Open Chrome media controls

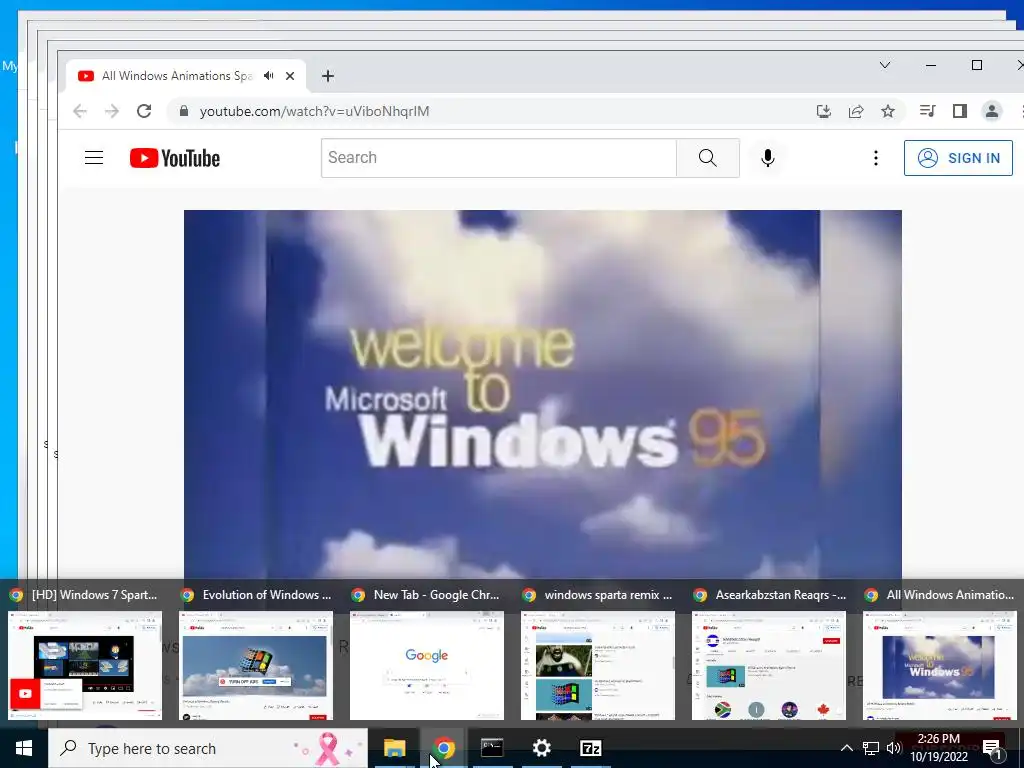pos(927,111)
